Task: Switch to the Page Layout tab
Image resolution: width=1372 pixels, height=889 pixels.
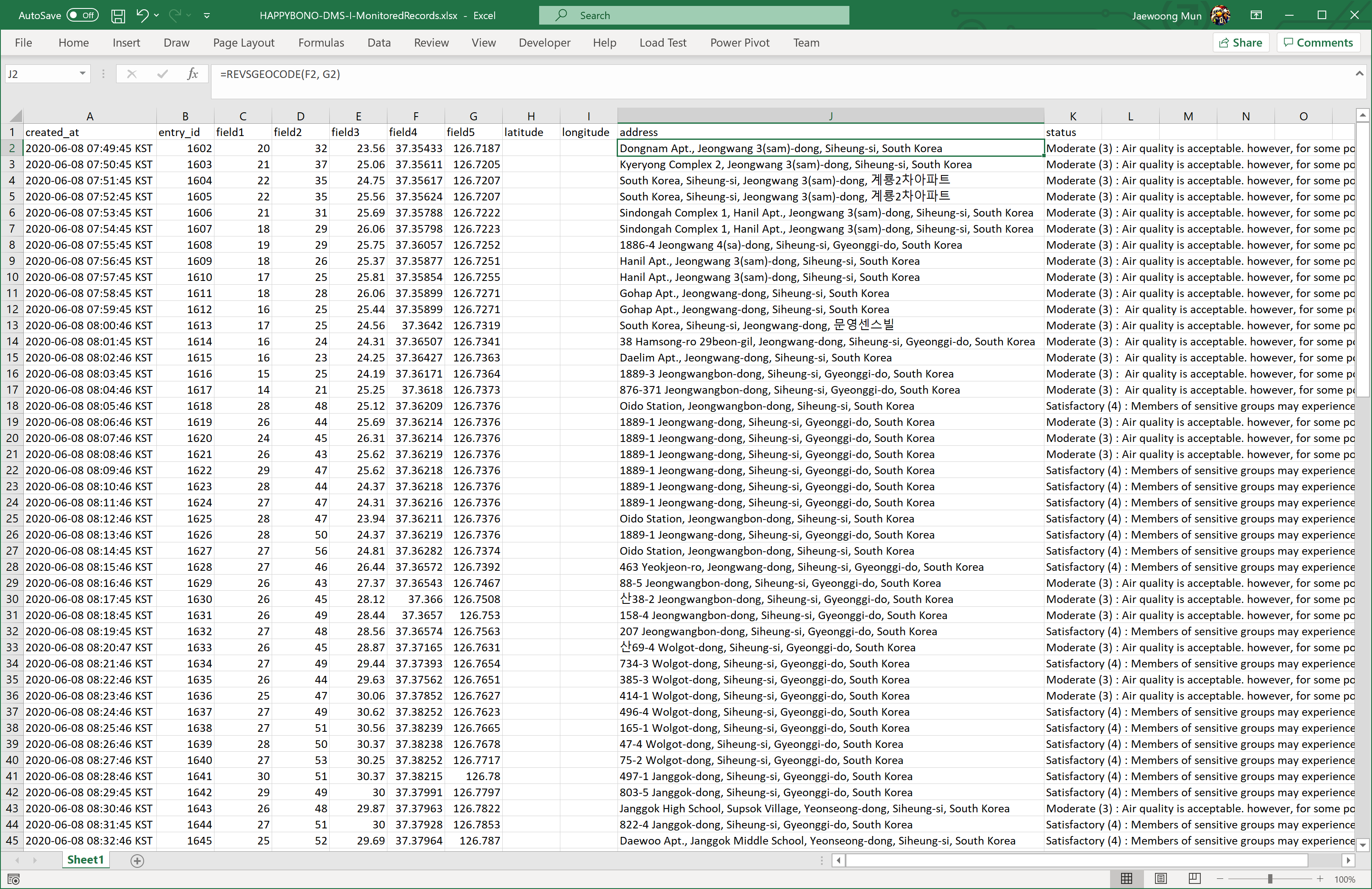Action: click(x=244, y=43)
